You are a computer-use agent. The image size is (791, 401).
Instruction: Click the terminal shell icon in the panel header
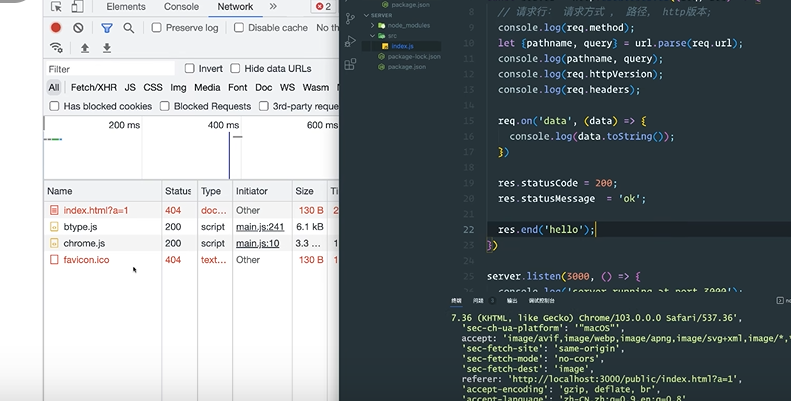click(780, 301)
